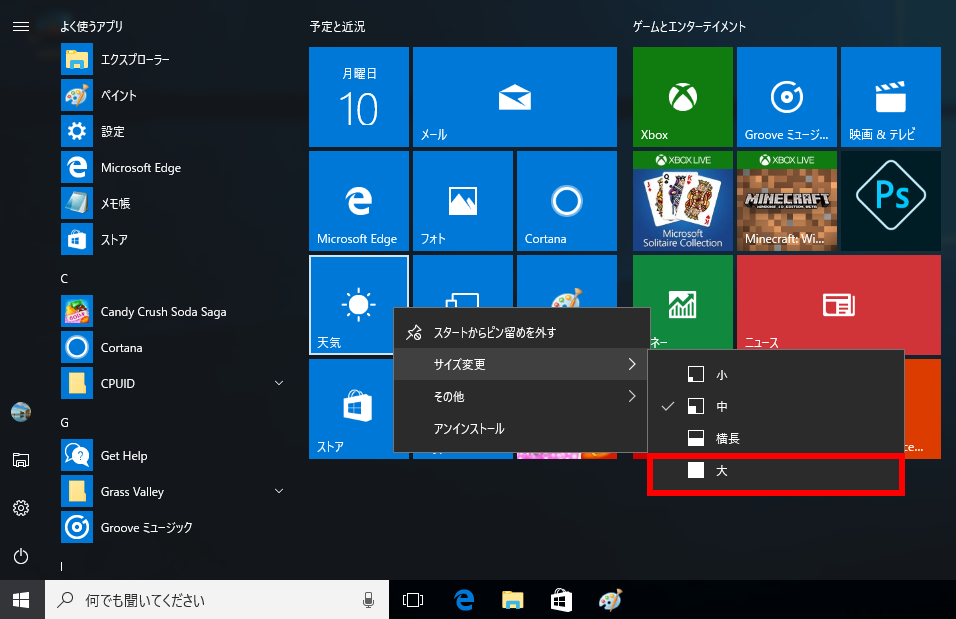The image size is (956, 619).
Task: Open the Get Help app
Action: tap(174, 456)
